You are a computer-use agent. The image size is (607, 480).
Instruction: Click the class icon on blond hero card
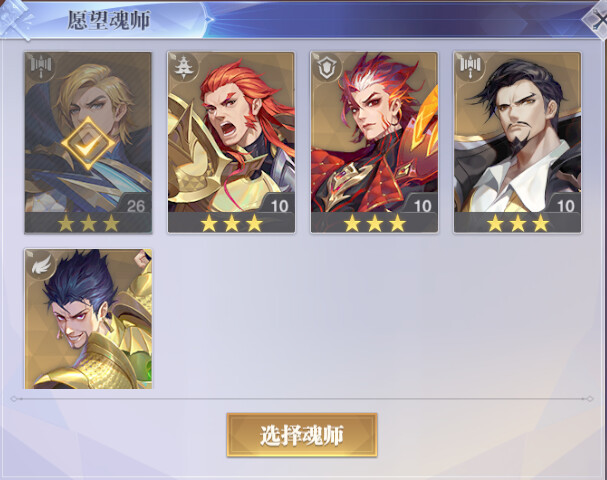click(41, 65)
